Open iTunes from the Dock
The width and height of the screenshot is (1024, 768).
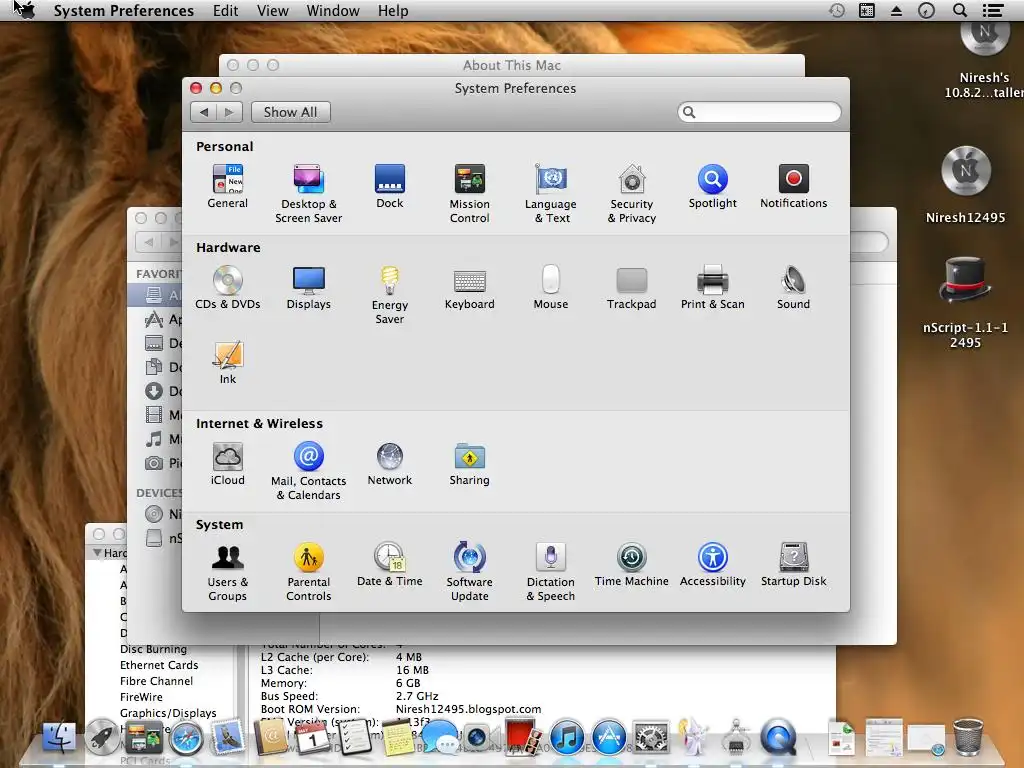pos(566,739)
